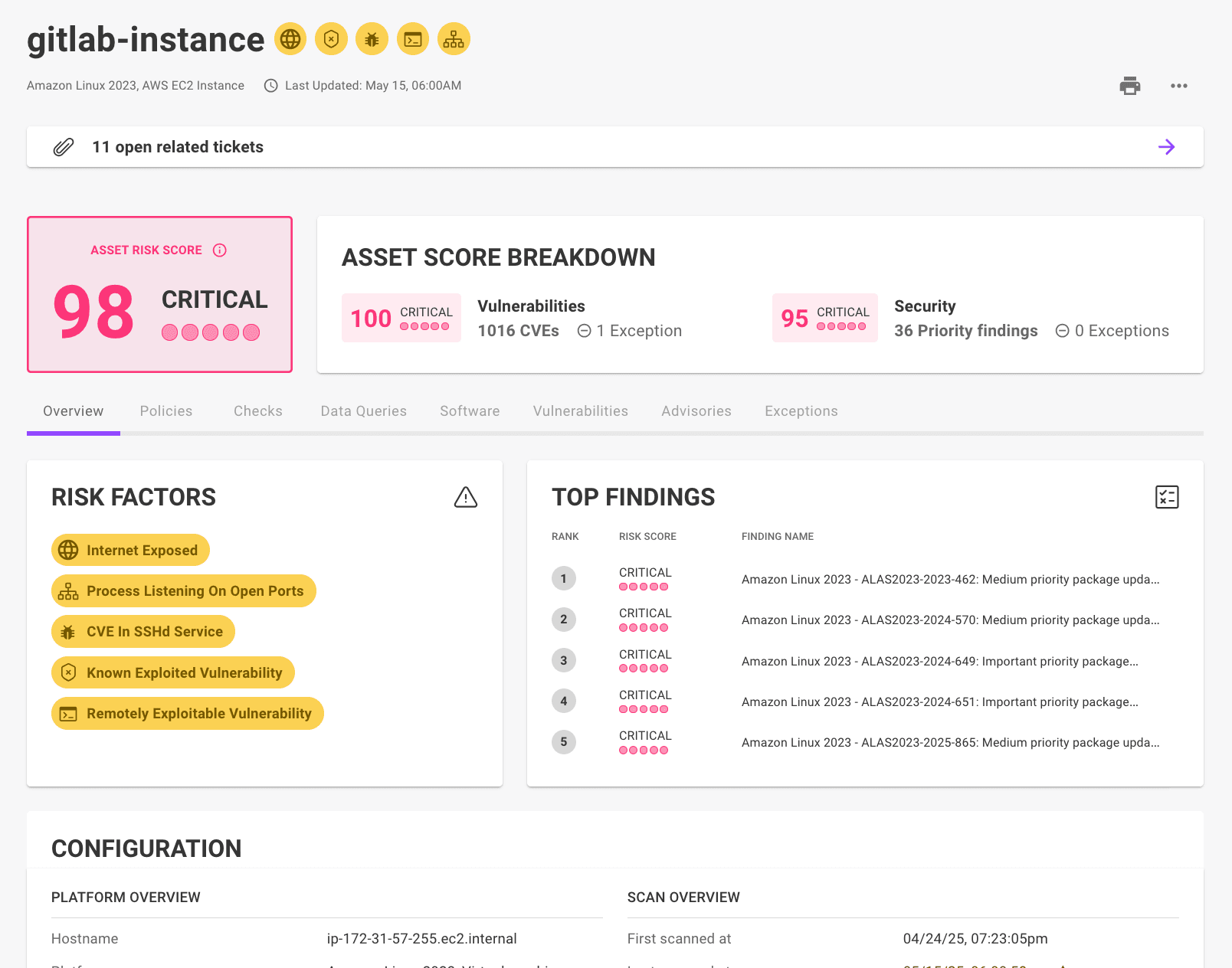Open finding ALAS2023-2023-462 in Top Findings
This screenshot has width=1232, height=968.
click(x=950, y=580)
